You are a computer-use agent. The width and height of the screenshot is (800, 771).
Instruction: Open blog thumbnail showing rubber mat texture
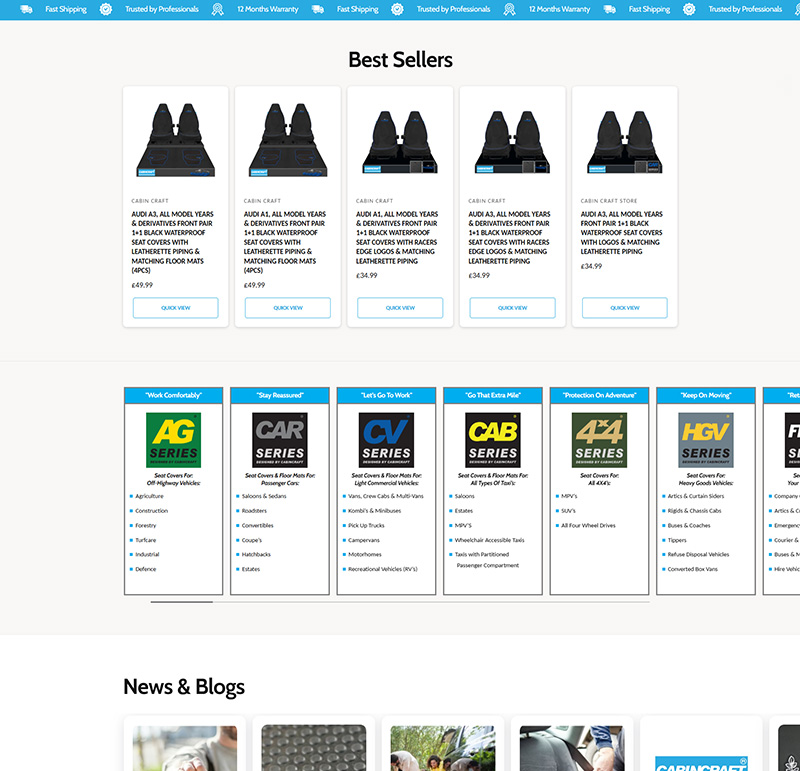314,748
